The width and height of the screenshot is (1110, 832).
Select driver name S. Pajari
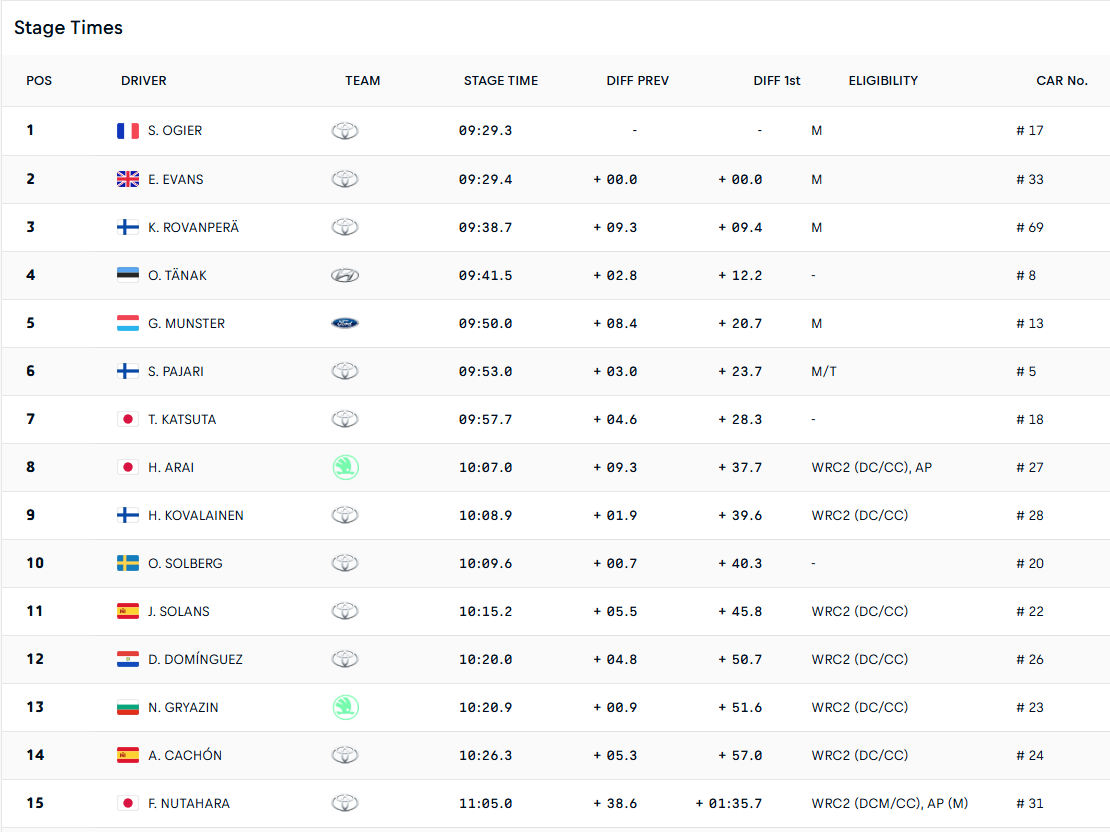[x=174, y=371]
